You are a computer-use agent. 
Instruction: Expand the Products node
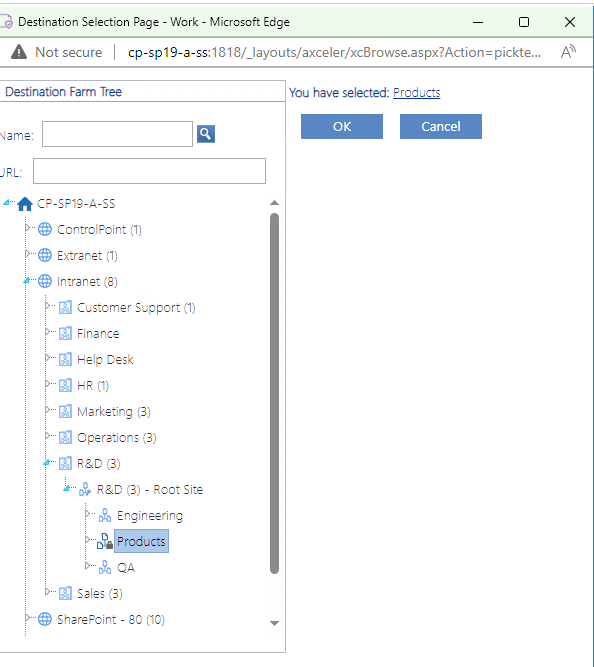point(88,539)
